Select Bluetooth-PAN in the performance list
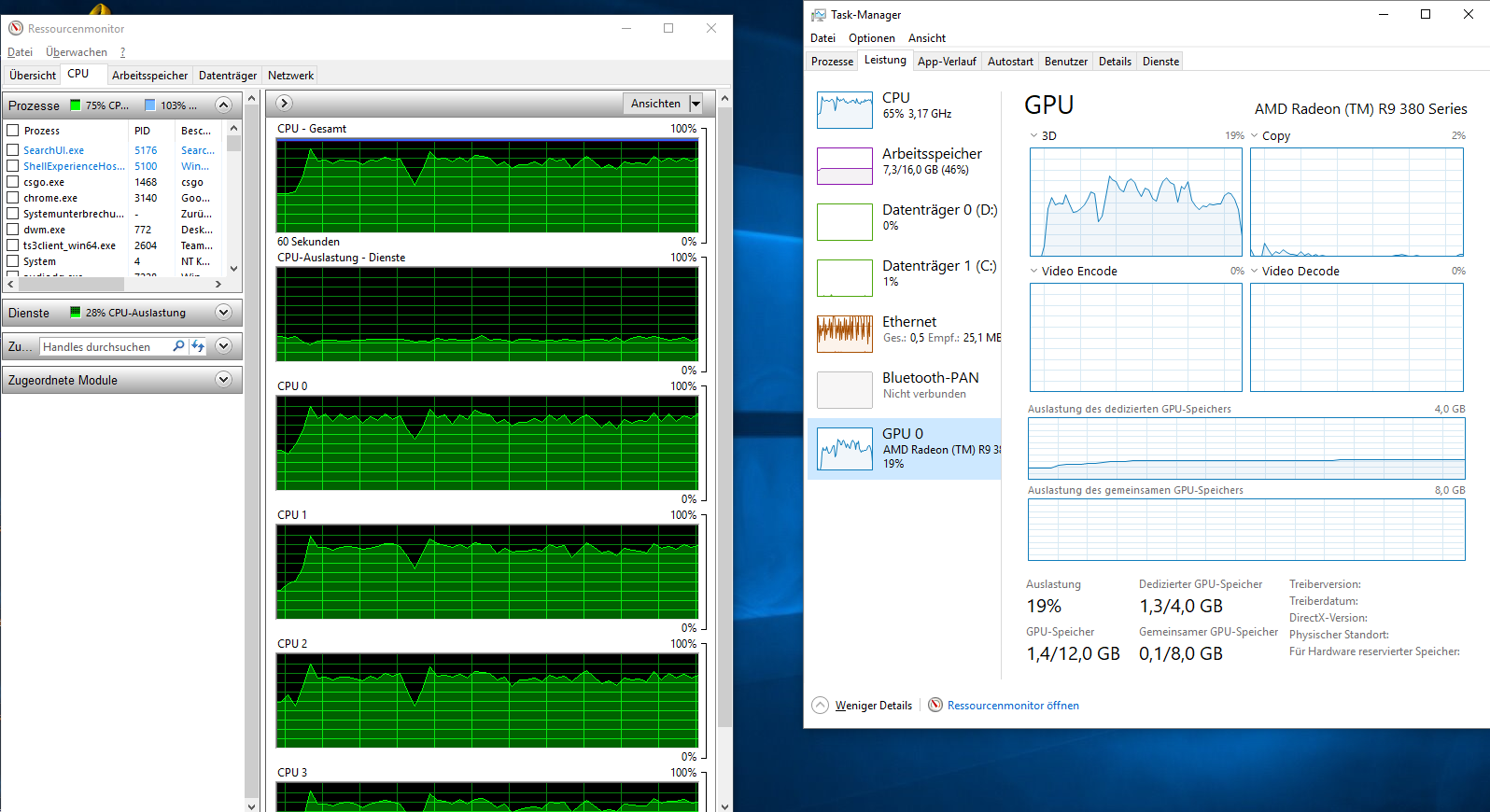Image resolution: width=1490 pixels, height=812 pixels. [x=904, y=390]
